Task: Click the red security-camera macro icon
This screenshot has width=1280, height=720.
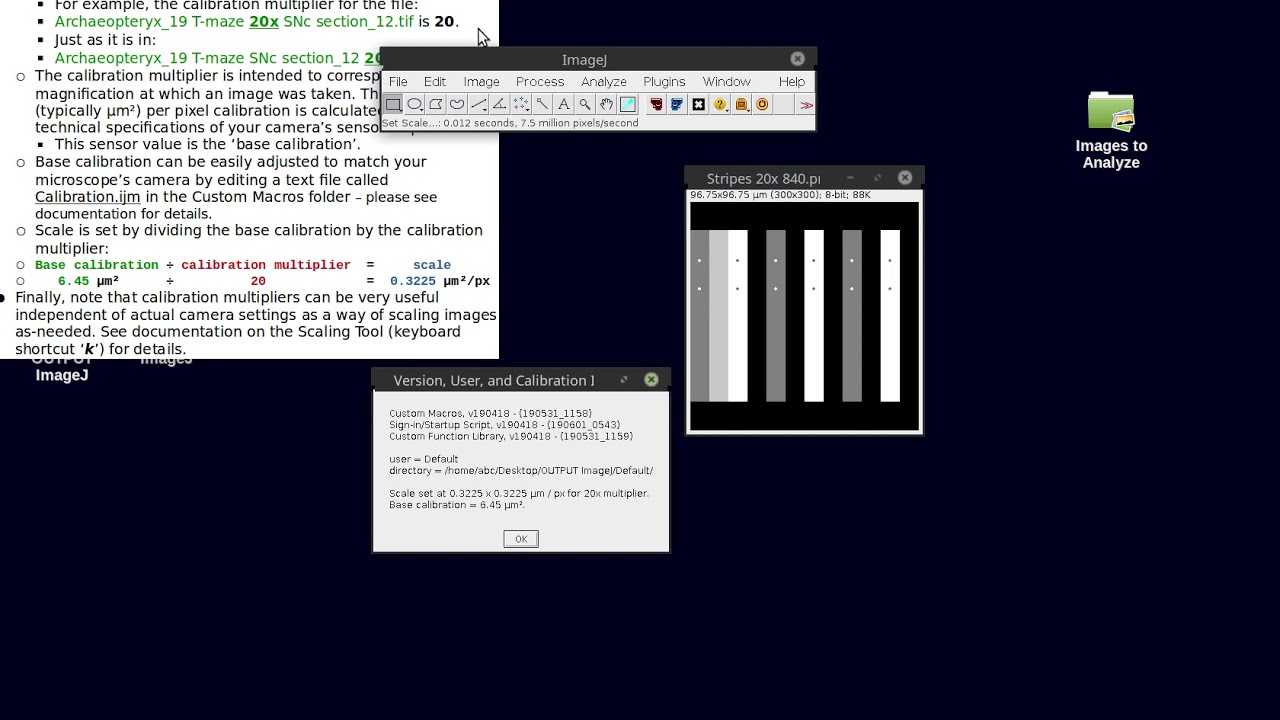Action: coord(656,104)
